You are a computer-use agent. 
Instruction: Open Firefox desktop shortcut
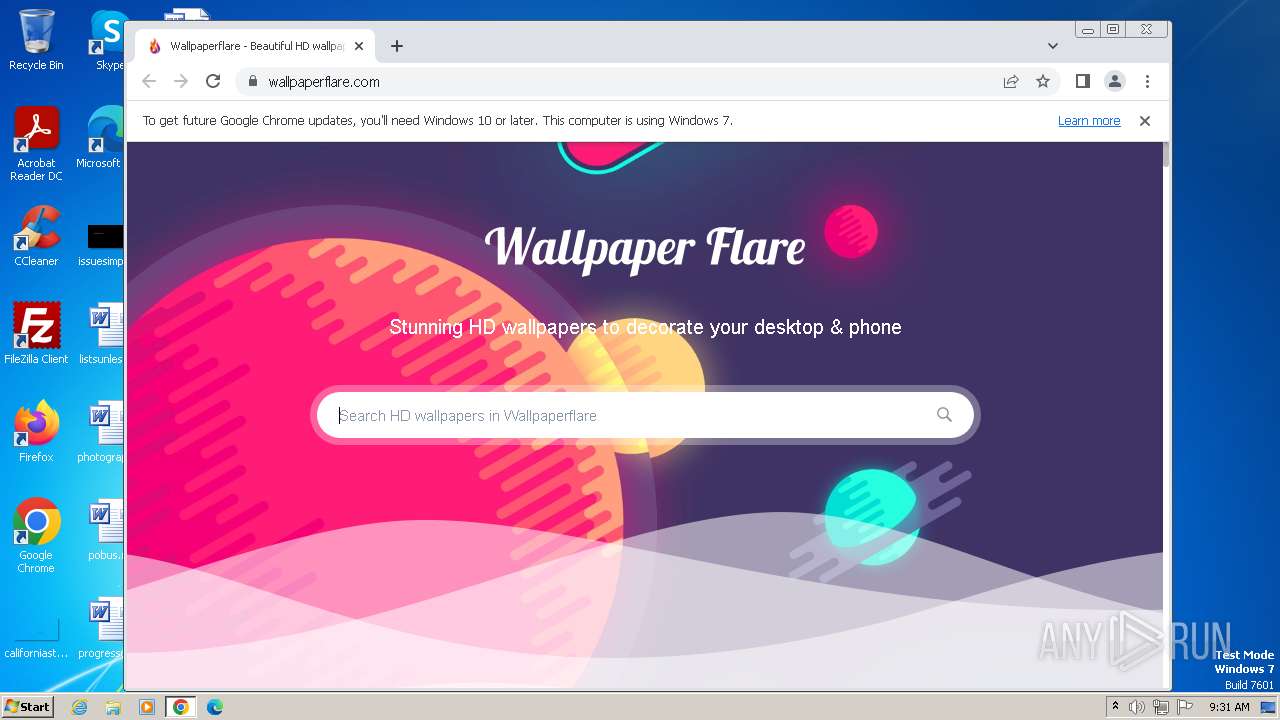(36, 432)
